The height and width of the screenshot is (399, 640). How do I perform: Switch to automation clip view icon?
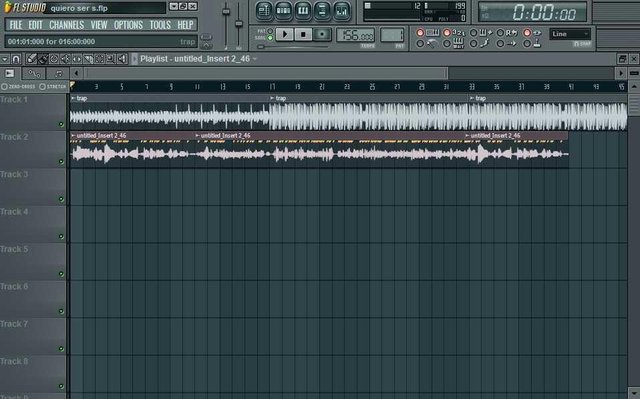[x=34, y=73]
